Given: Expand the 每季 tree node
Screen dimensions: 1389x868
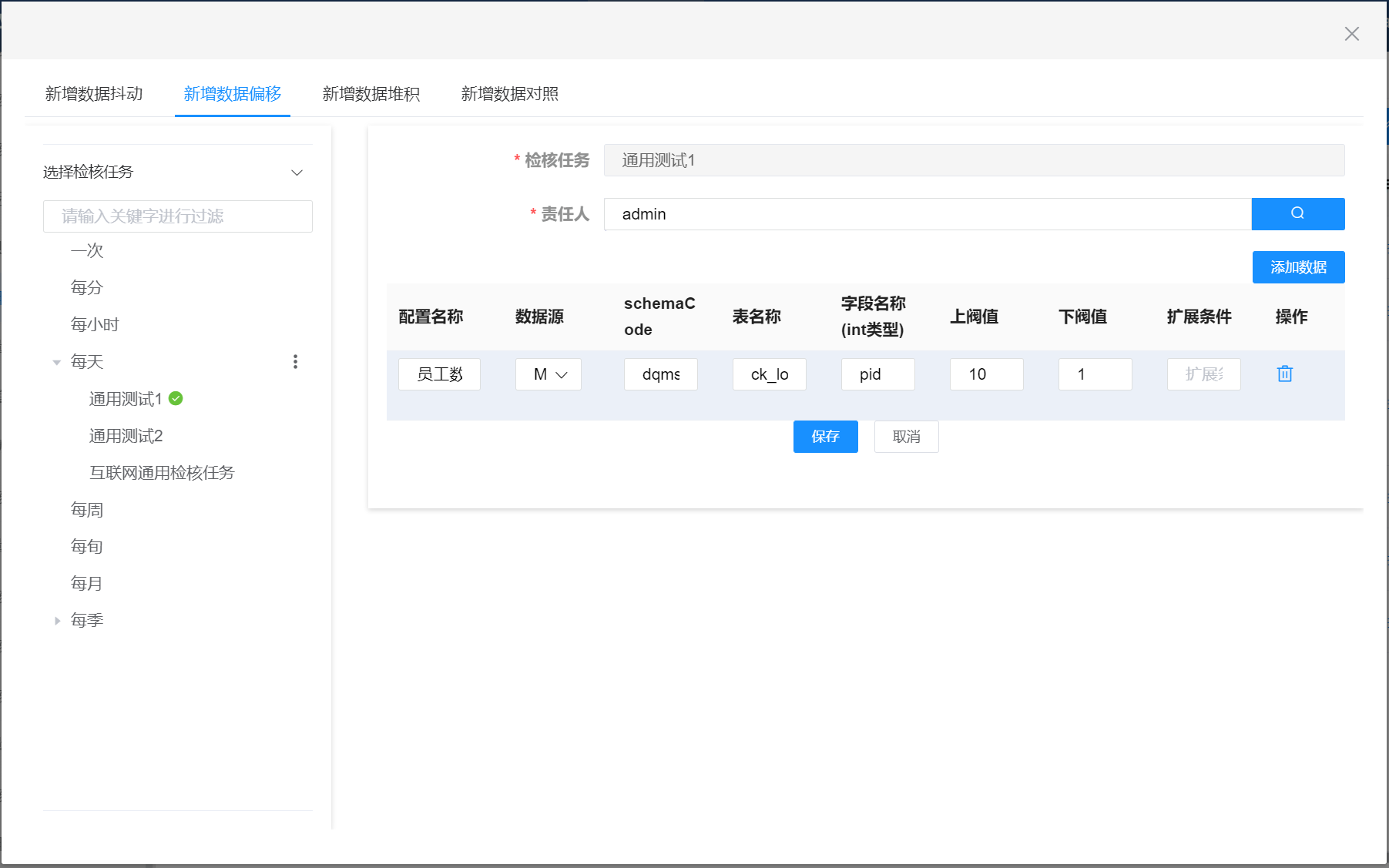Looking at the screenshot, I should tap(57, 621).
